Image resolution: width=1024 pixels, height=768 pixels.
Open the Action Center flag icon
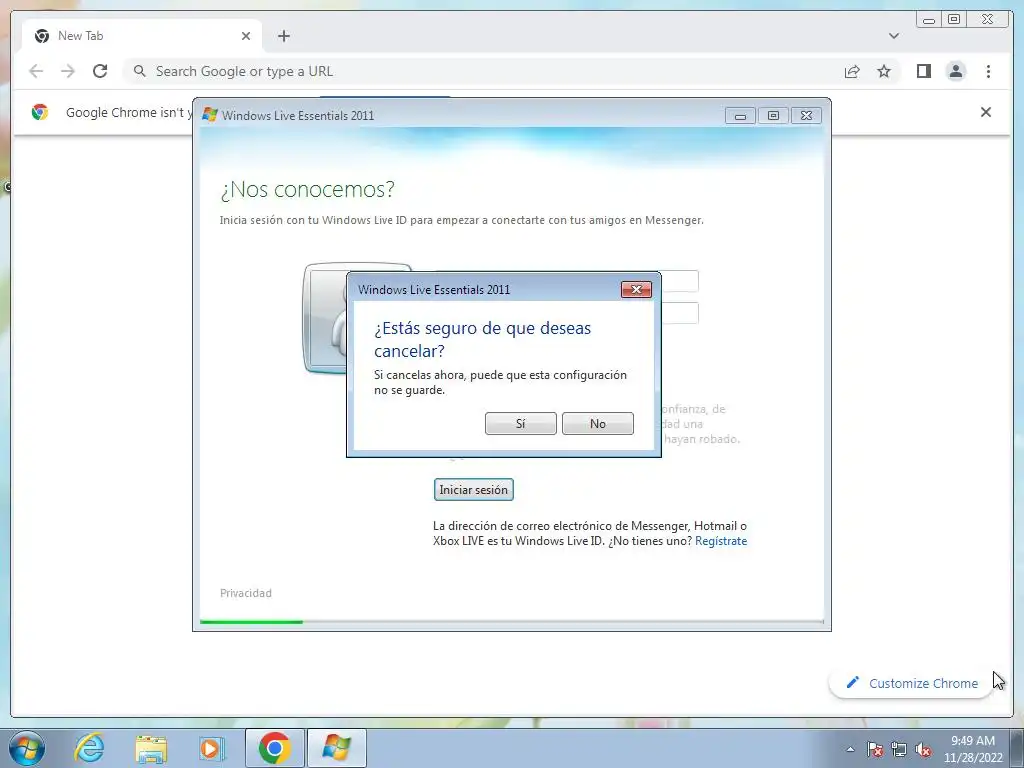875,749
